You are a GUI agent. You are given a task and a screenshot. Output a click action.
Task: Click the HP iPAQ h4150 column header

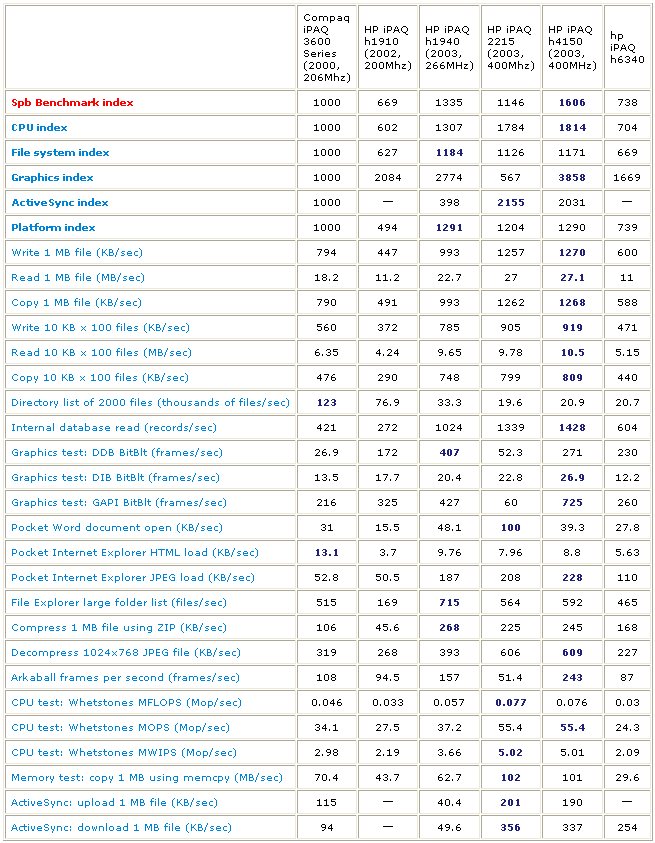click(572, 47)
